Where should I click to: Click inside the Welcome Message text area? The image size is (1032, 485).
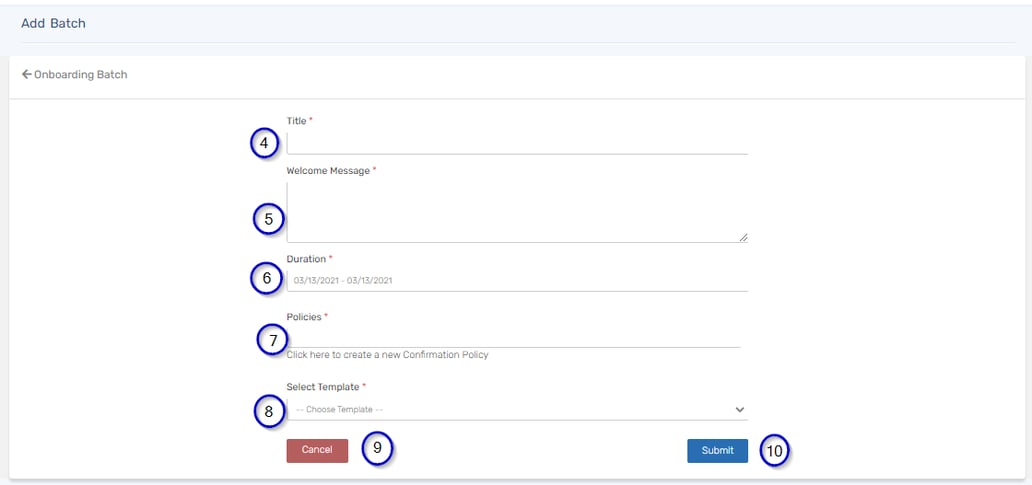516,211
